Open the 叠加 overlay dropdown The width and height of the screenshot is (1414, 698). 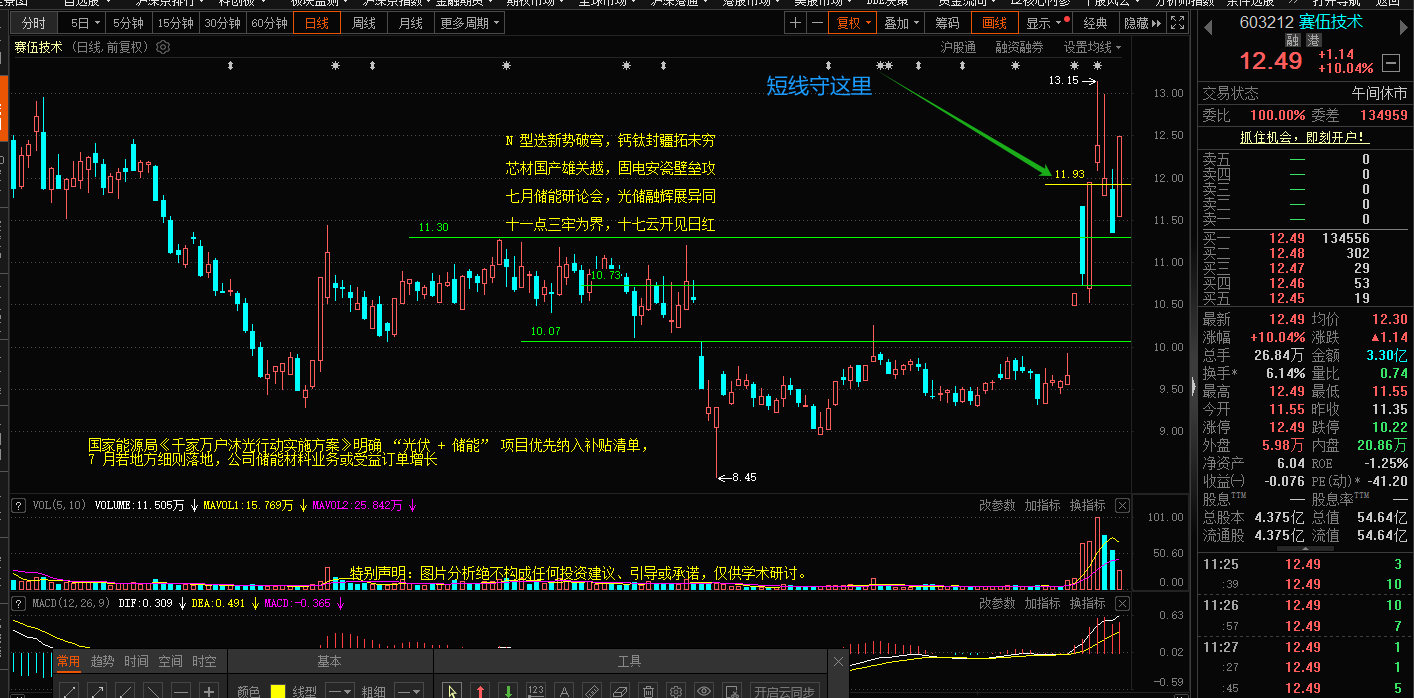tap(901, 23)
